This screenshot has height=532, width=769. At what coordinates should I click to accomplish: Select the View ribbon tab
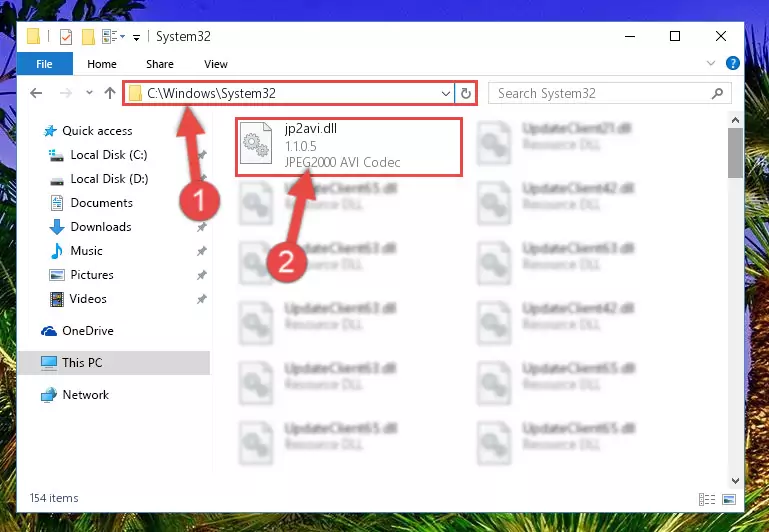pos(216,64)
